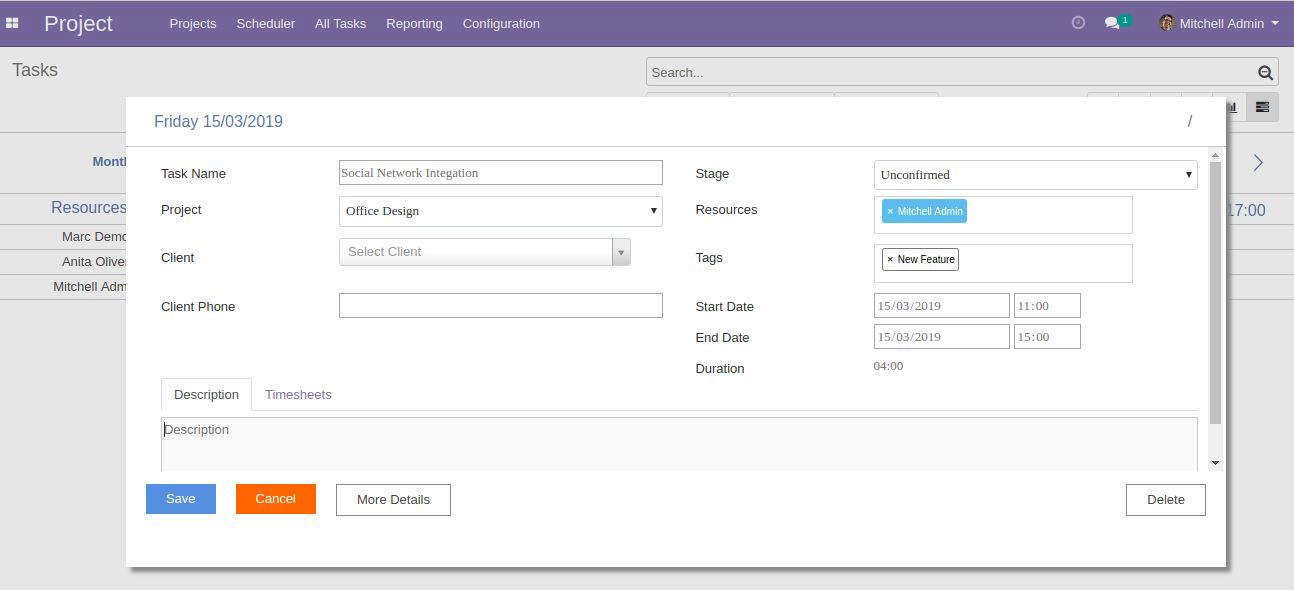Screen dimensions: 1294x590
Task: Click the Tasks page heading
Action: [x=35, y=70]
